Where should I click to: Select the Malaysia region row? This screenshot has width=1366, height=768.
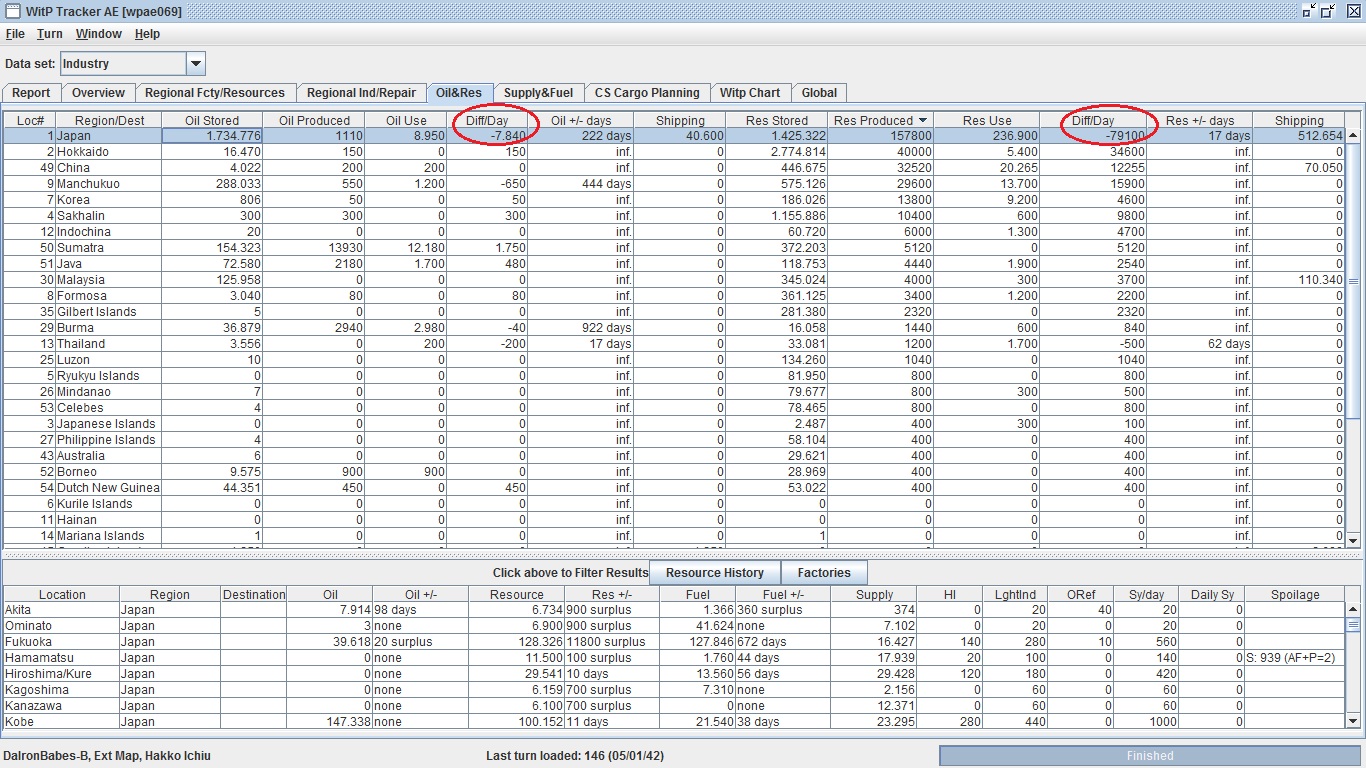coord(674,280)
